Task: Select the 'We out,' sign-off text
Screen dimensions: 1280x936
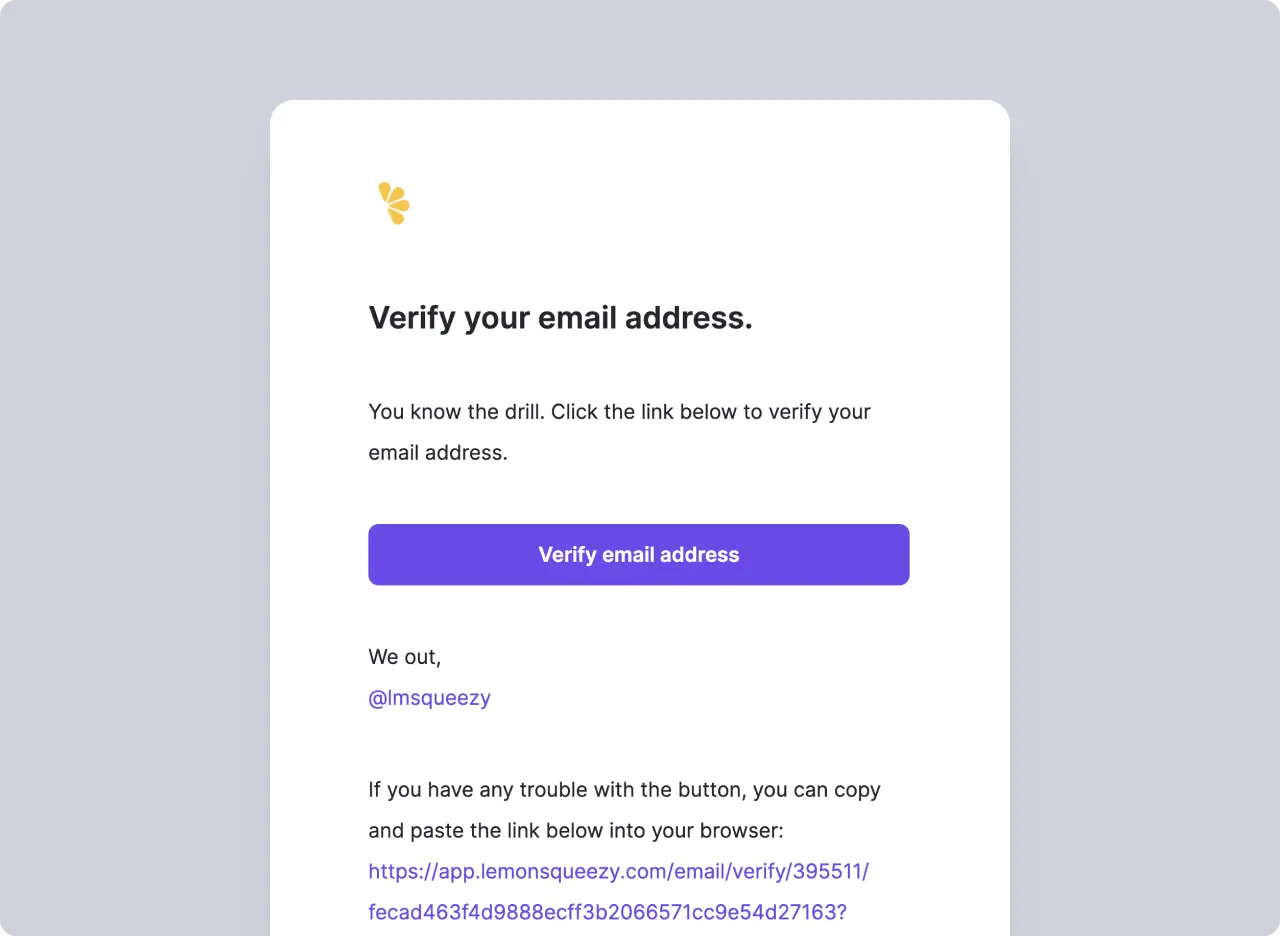Action: point(405,657)
